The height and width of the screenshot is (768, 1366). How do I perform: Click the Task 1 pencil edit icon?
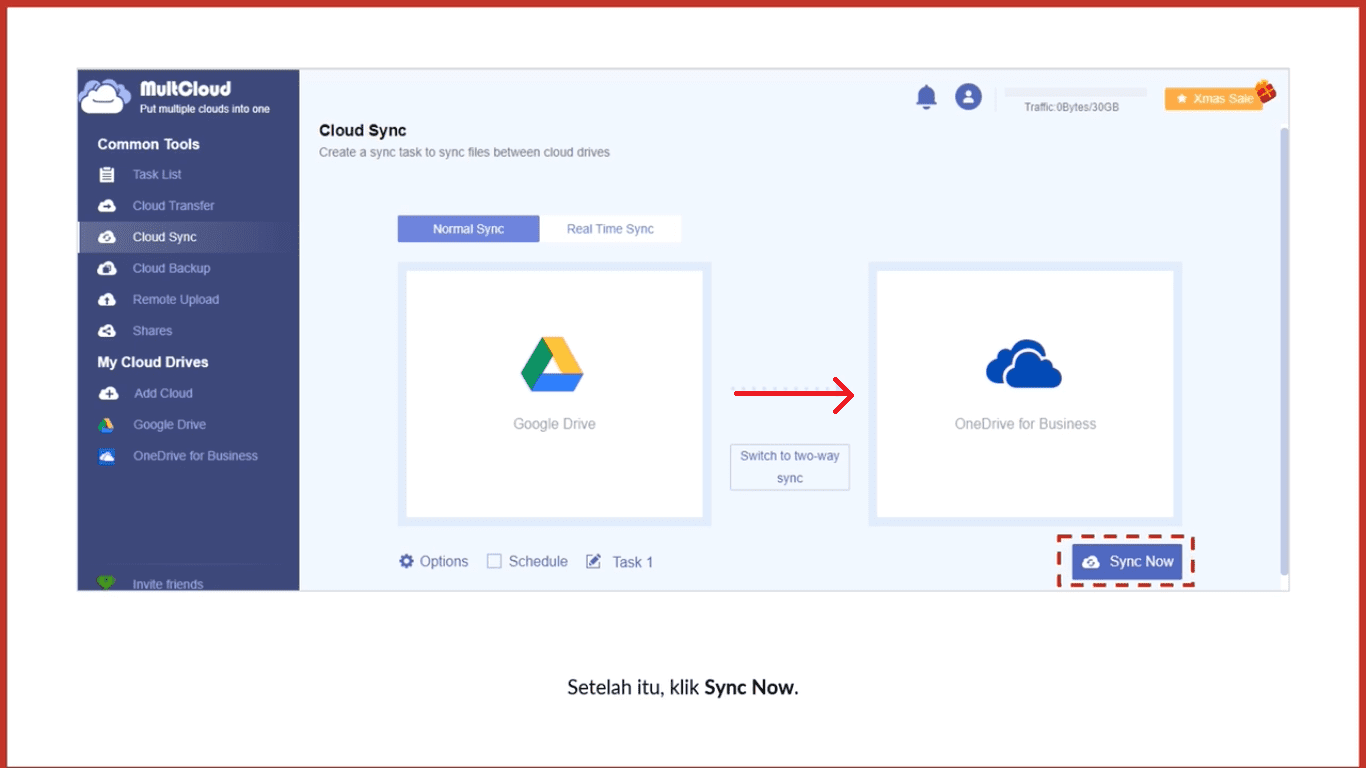click(593, 561)
